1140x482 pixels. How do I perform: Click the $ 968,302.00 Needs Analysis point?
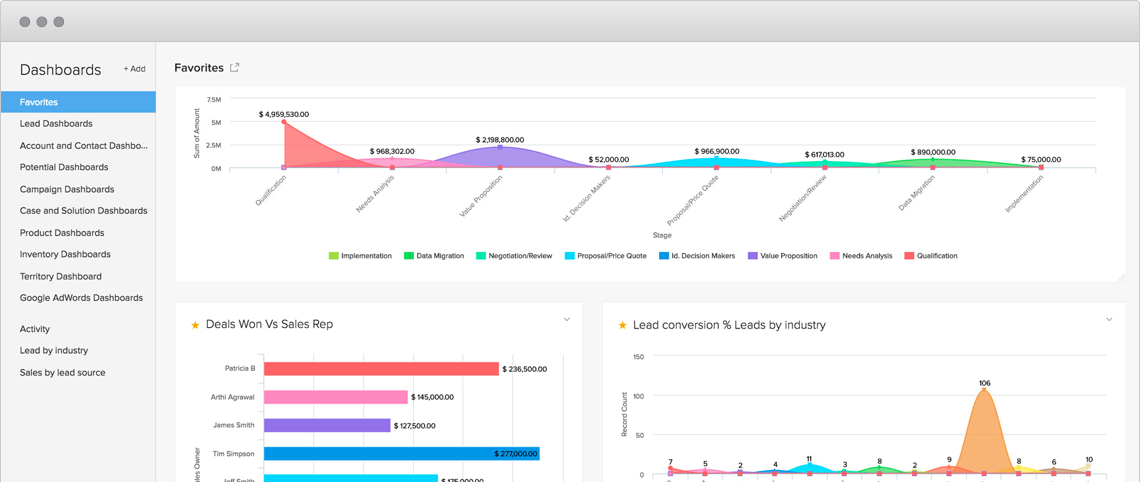(x=392, y=158)
